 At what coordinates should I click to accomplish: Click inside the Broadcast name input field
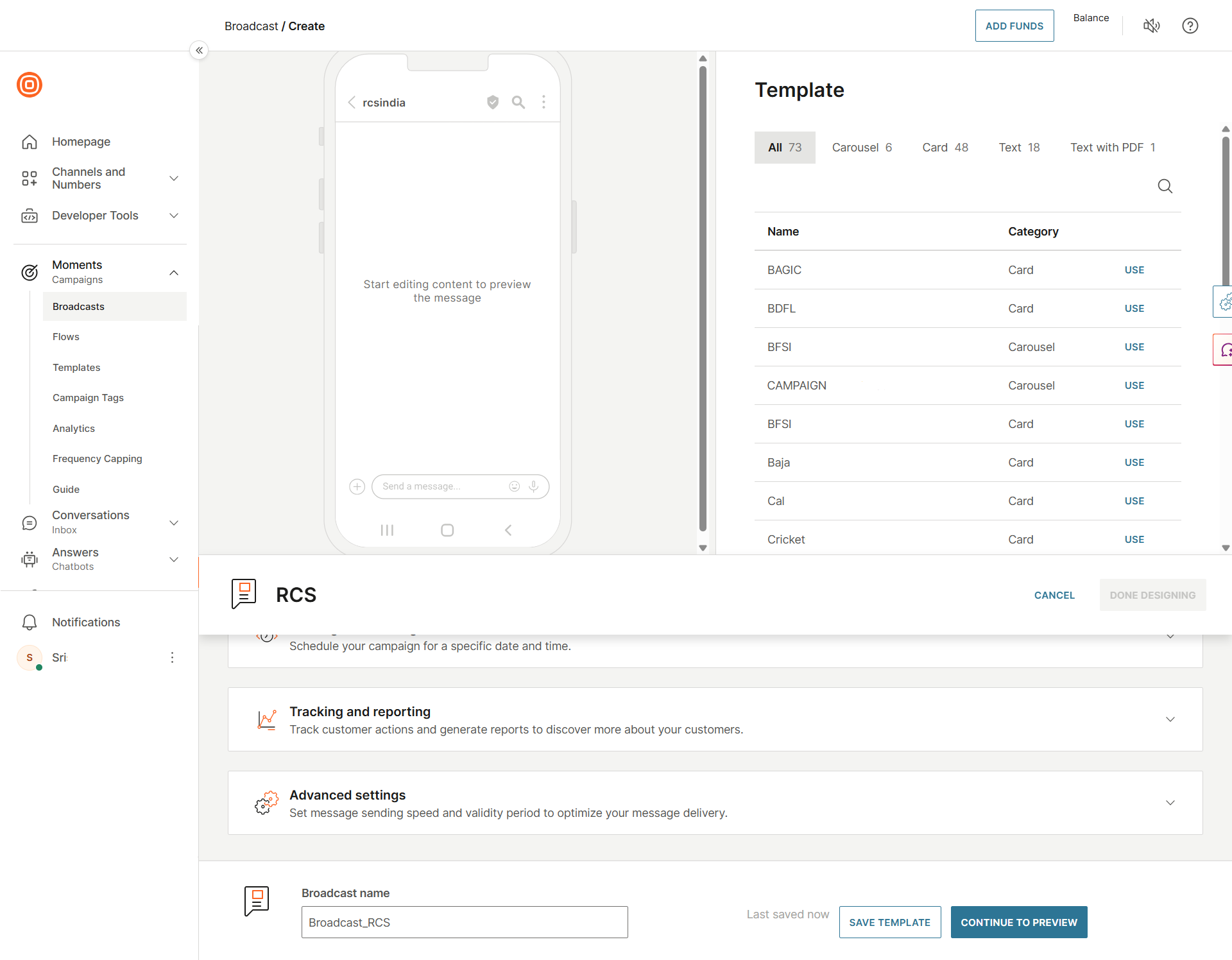464,922
